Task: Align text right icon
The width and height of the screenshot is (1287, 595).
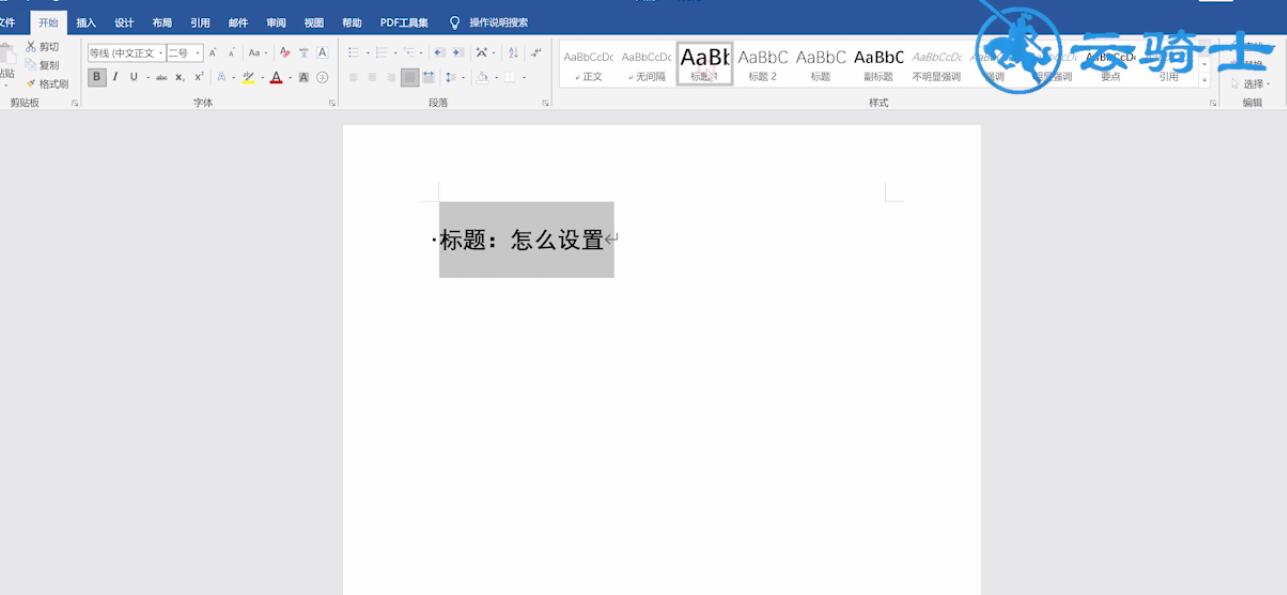Action: (391, 77)
